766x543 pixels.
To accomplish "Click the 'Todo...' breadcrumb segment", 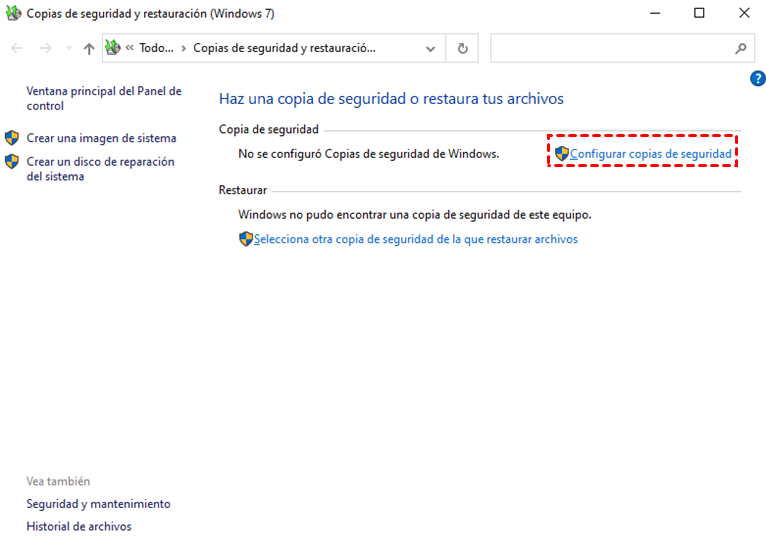I will [x=156, y=48].
